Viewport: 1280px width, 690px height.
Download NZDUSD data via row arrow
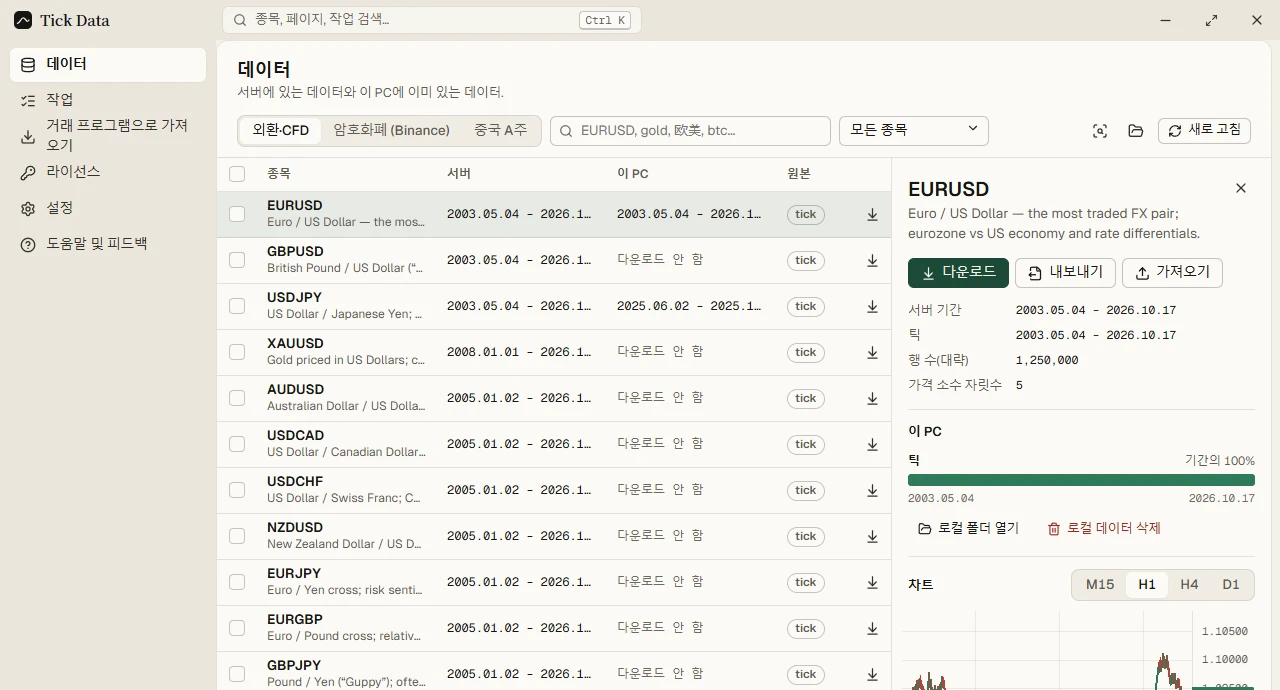872,537
